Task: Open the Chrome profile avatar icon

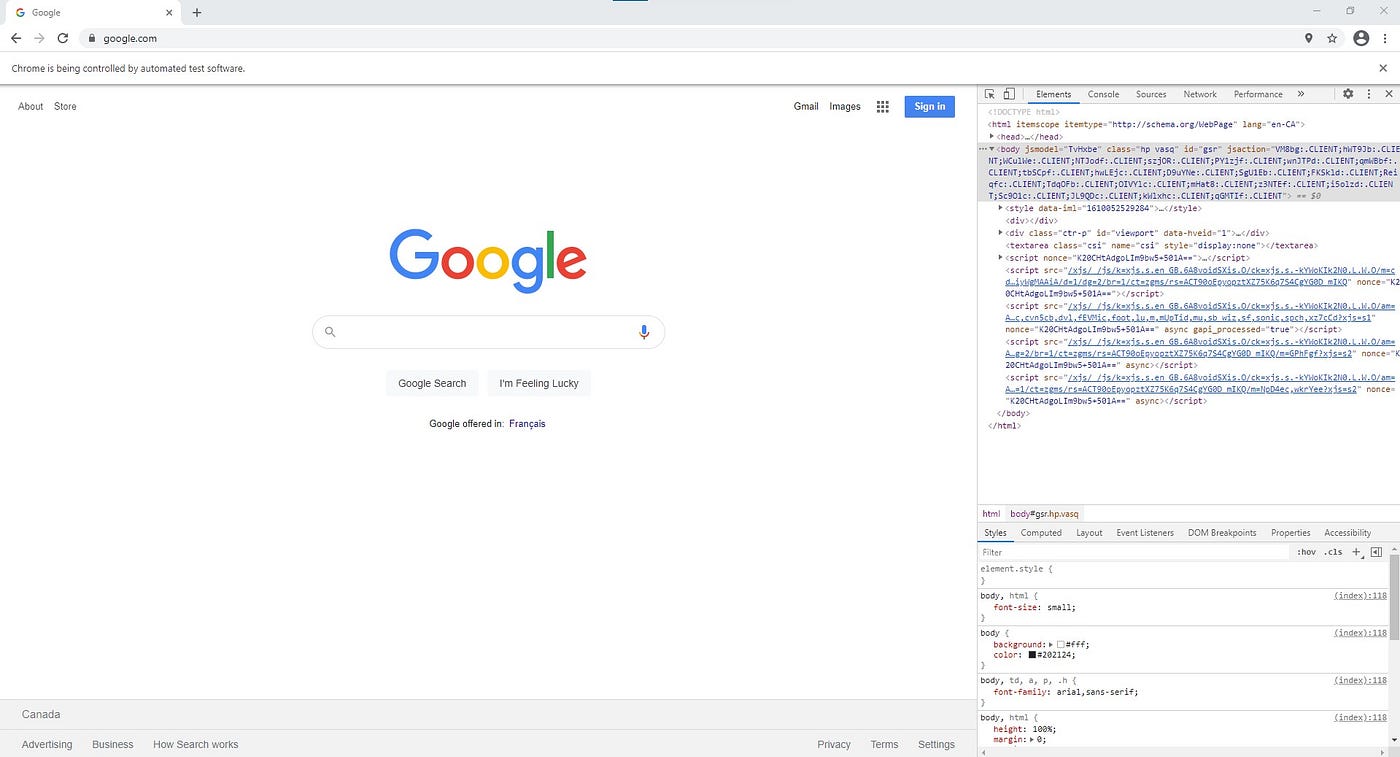Action: click(1361, 38)
